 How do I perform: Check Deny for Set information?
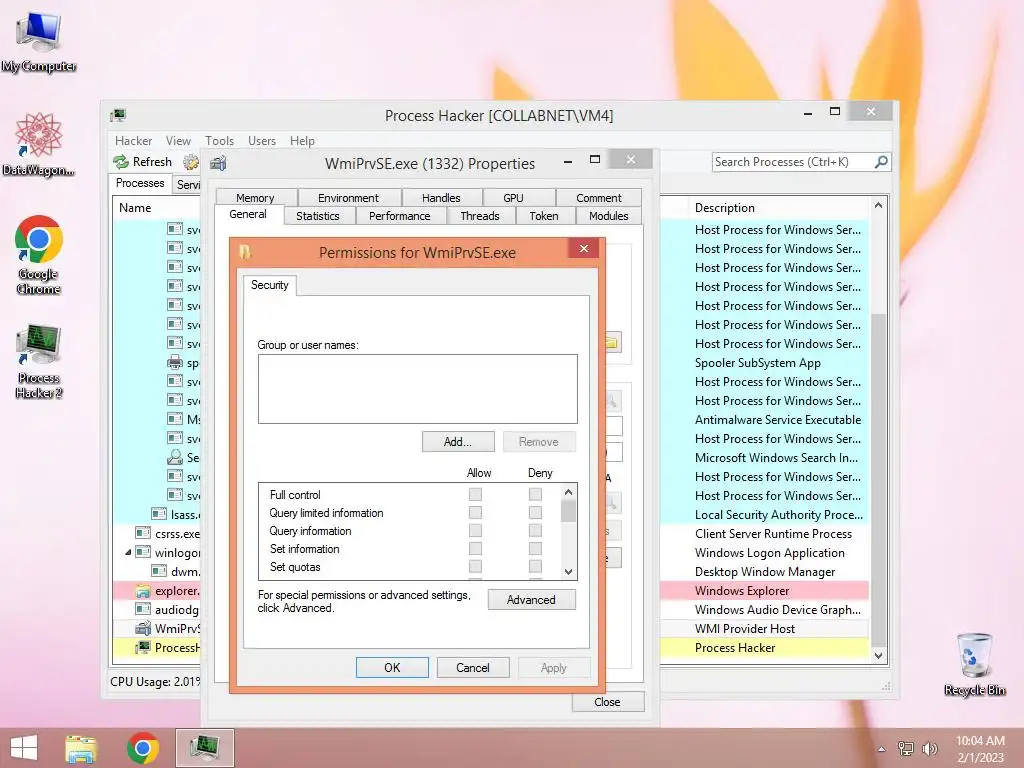(535, 549)
